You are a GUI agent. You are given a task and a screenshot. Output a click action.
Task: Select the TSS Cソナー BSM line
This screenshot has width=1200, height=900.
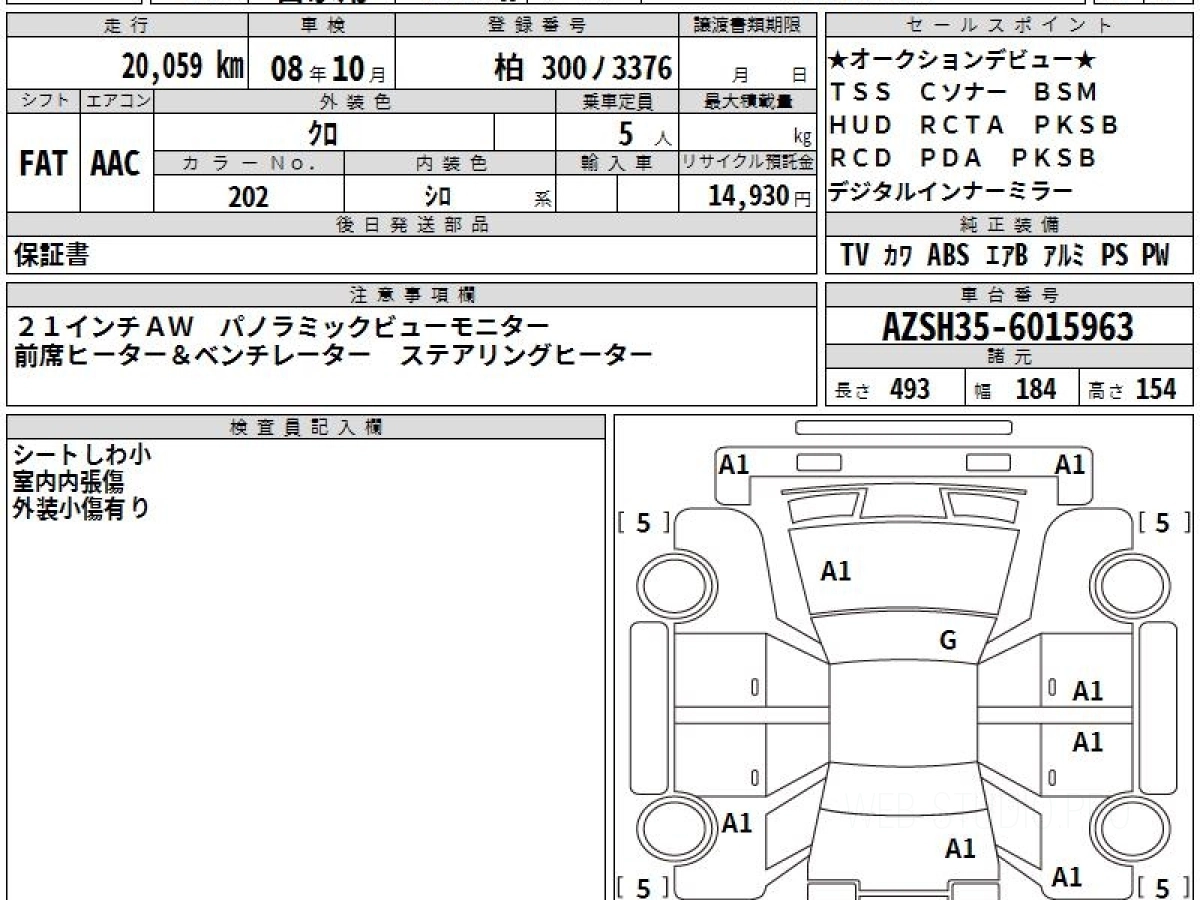964,92
